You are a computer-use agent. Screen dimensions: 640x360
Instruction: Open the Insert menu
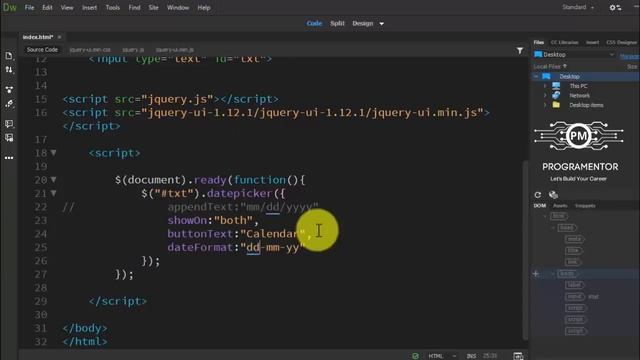pyautogui.click(x=89, y=7)
